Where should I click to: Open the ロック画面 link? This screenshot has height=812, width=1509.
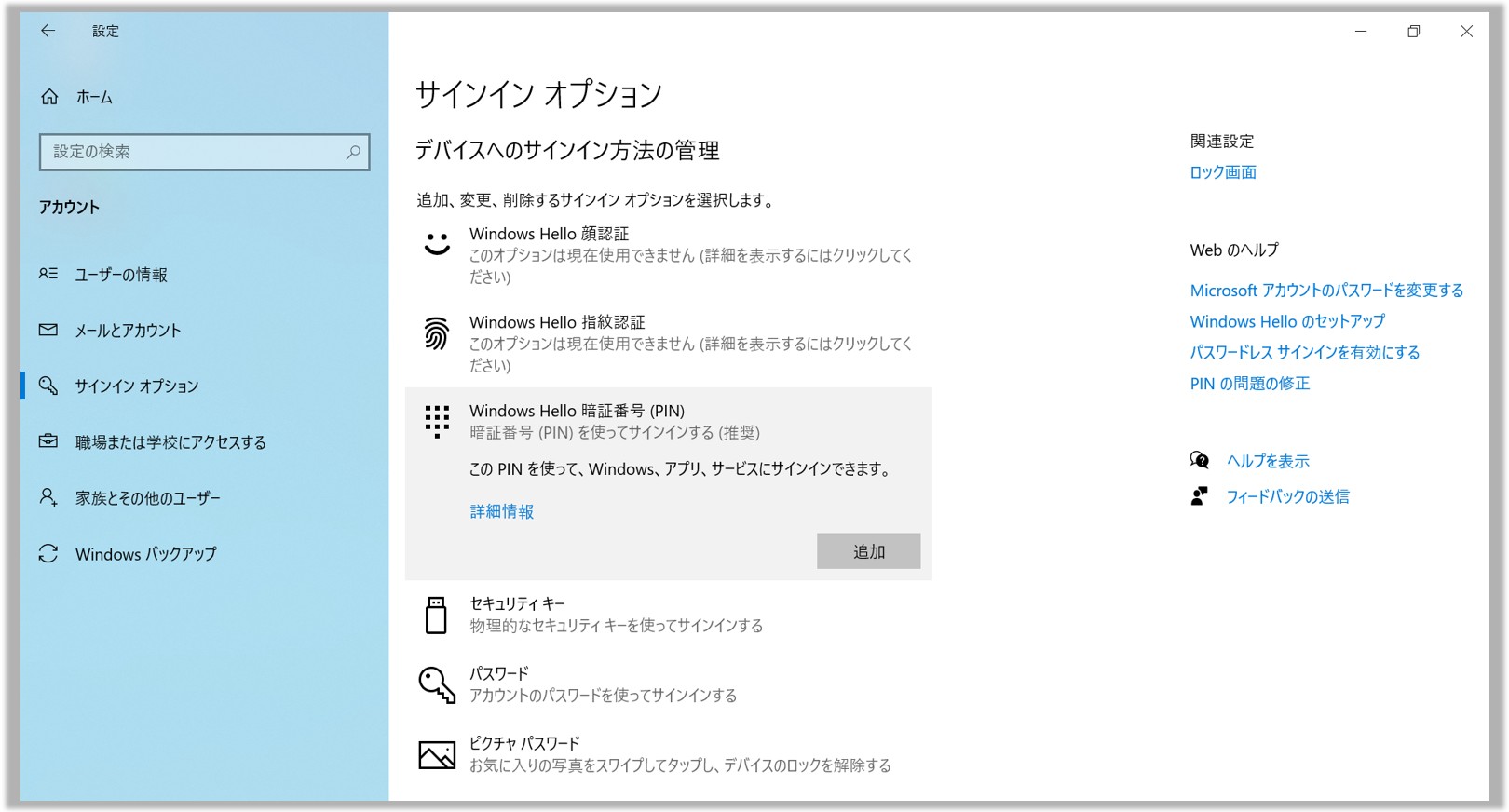point(1223,172)
